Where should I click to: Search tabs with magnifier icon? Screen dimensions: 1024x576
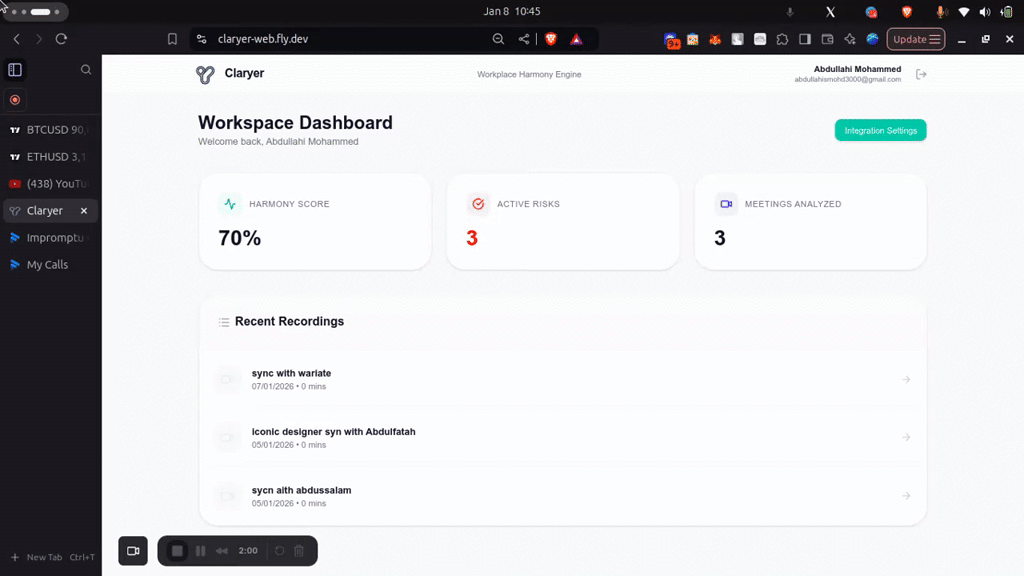86,70
